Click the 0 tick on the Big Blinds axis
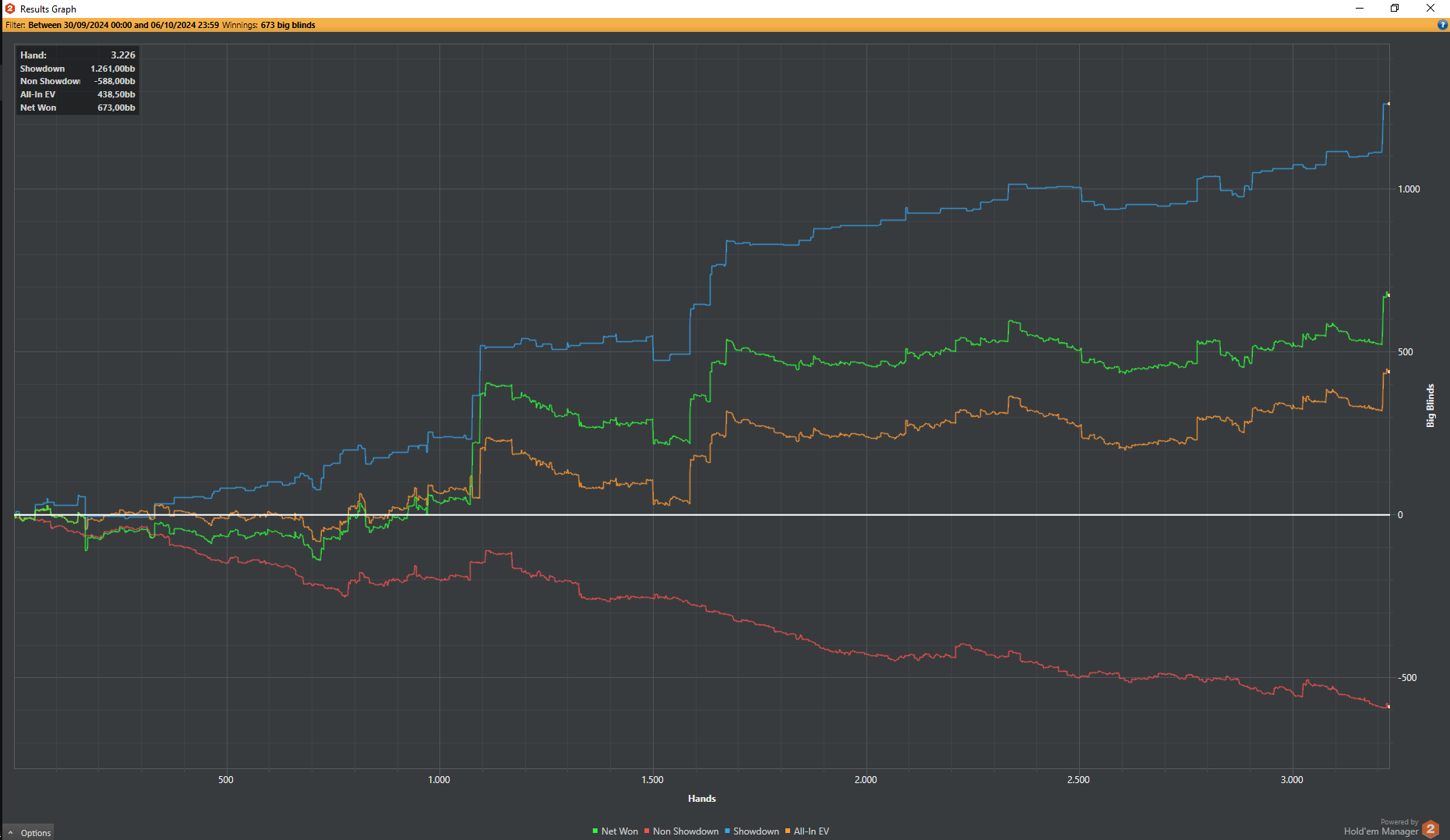This screenshot has width=1450, height=840. click(1400, 515)
